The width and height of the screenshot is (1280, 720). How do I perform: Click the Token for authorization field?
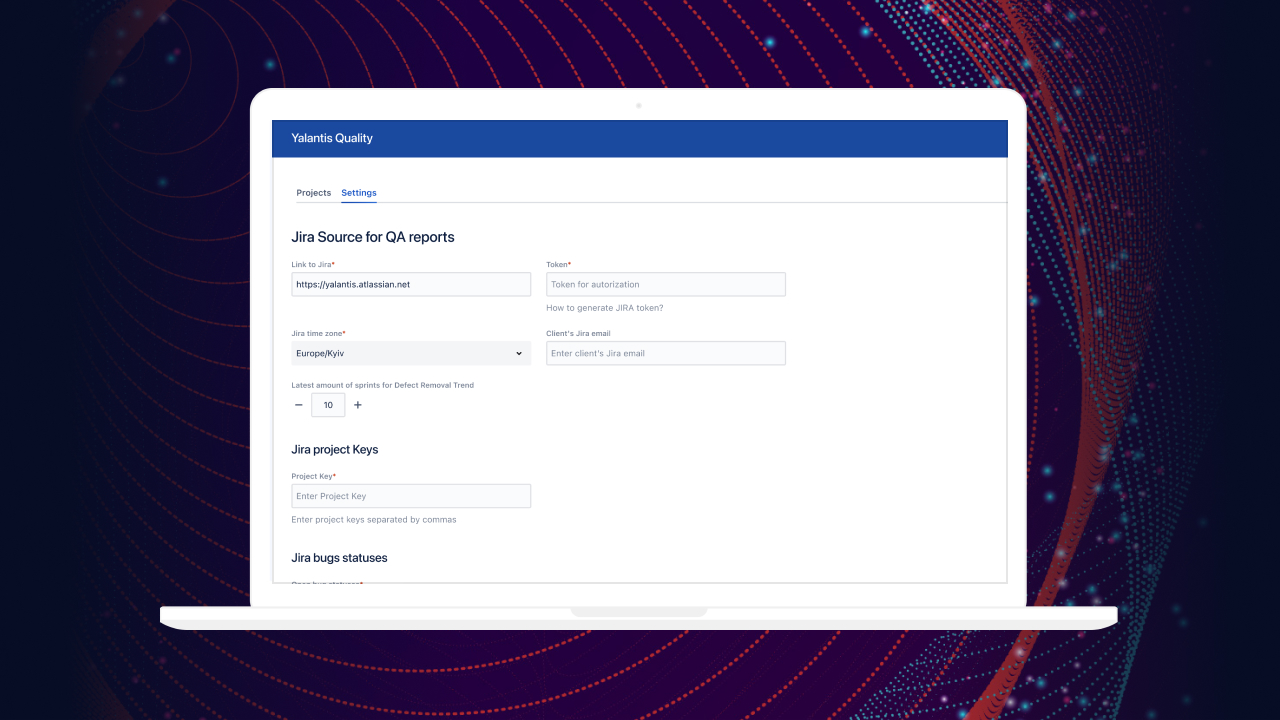coord(665,284)
